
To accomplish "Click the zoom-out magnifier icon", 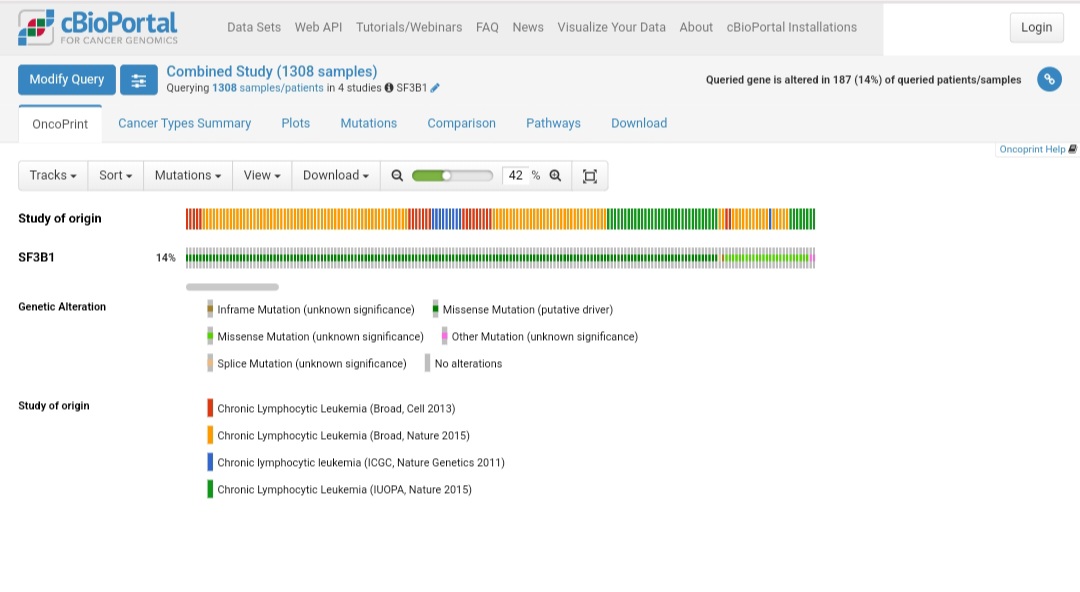I will click(x=397, y=175).
